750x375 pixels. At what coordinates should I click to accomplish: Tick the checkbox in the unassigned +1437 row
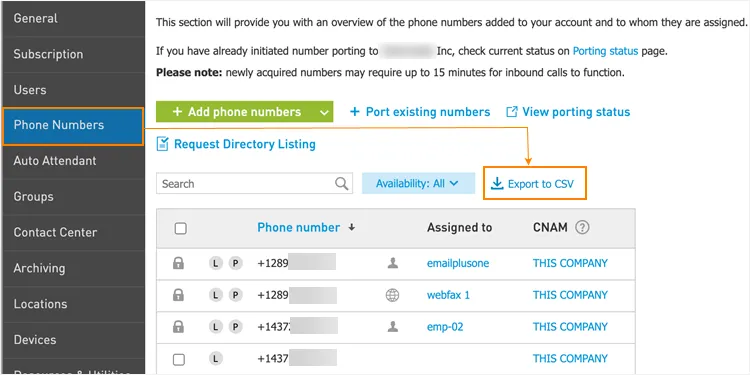coord(178,359)
